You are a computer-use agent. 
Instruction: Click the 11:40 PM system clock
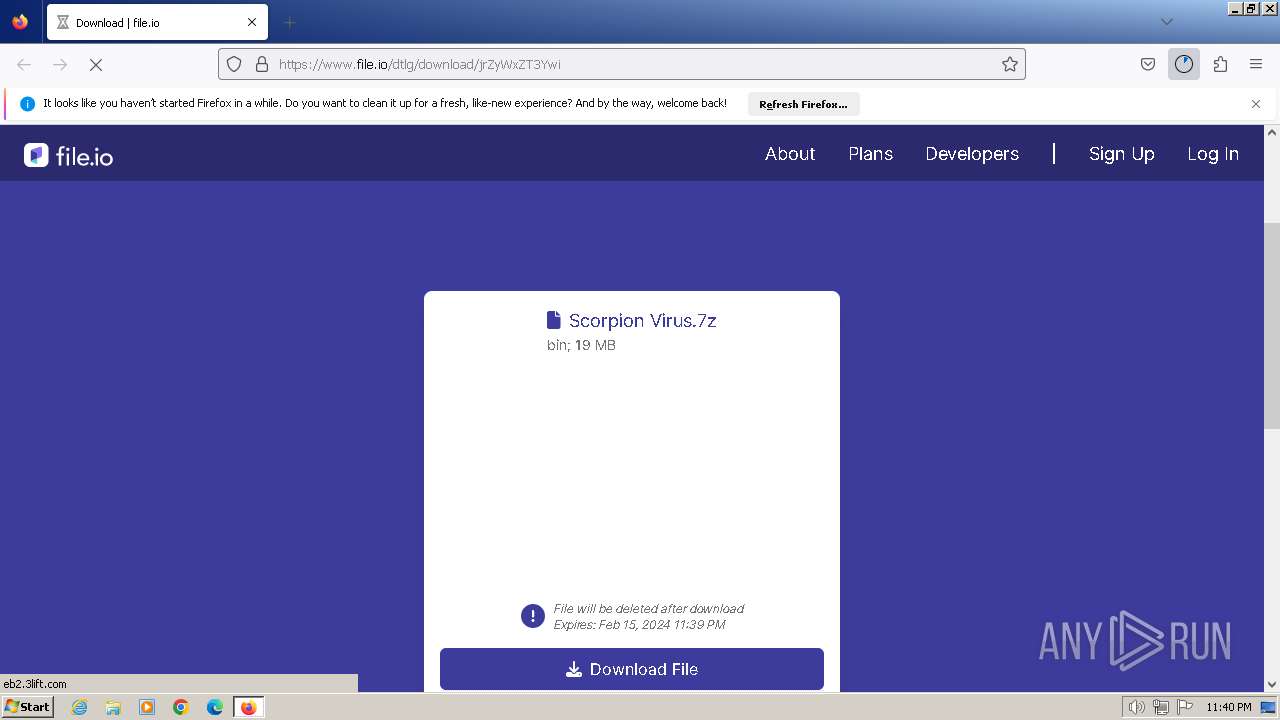(x=1229, y=707)
